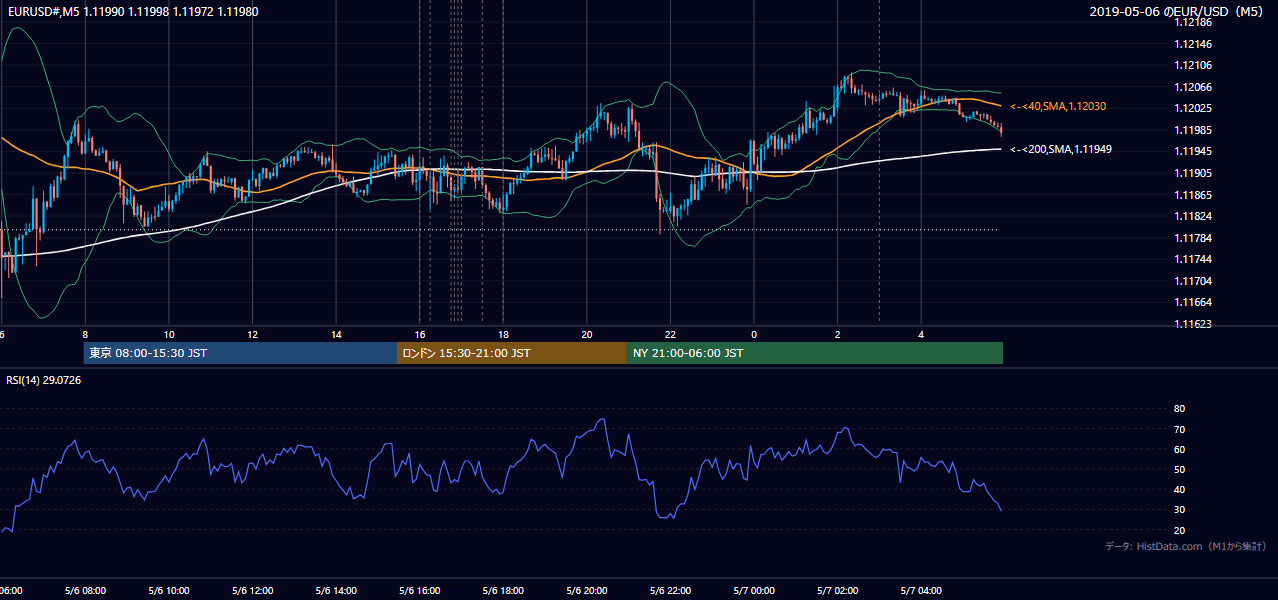Click the 1.11945 price axis label
Viewport: 1278px width, 600px height.
click(x=1193, y=152)
